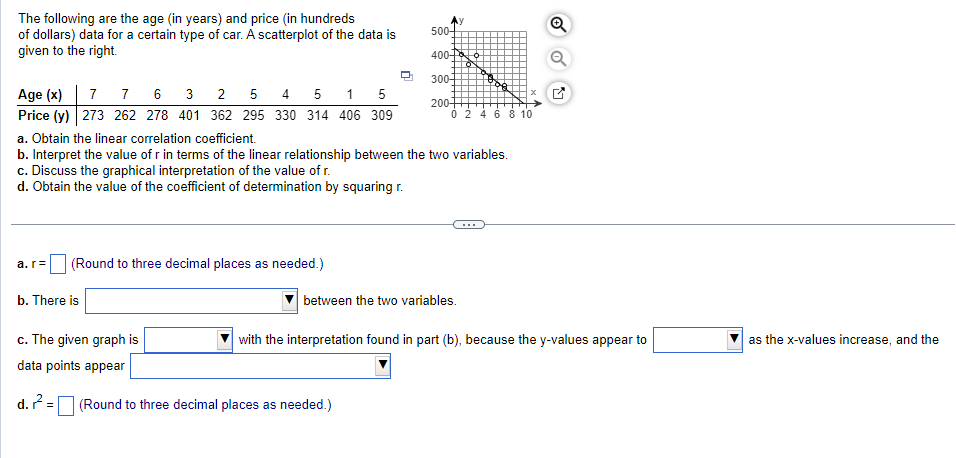Open the part b 'There is' dropdown
956x458 pixels.
coord(191,301)
